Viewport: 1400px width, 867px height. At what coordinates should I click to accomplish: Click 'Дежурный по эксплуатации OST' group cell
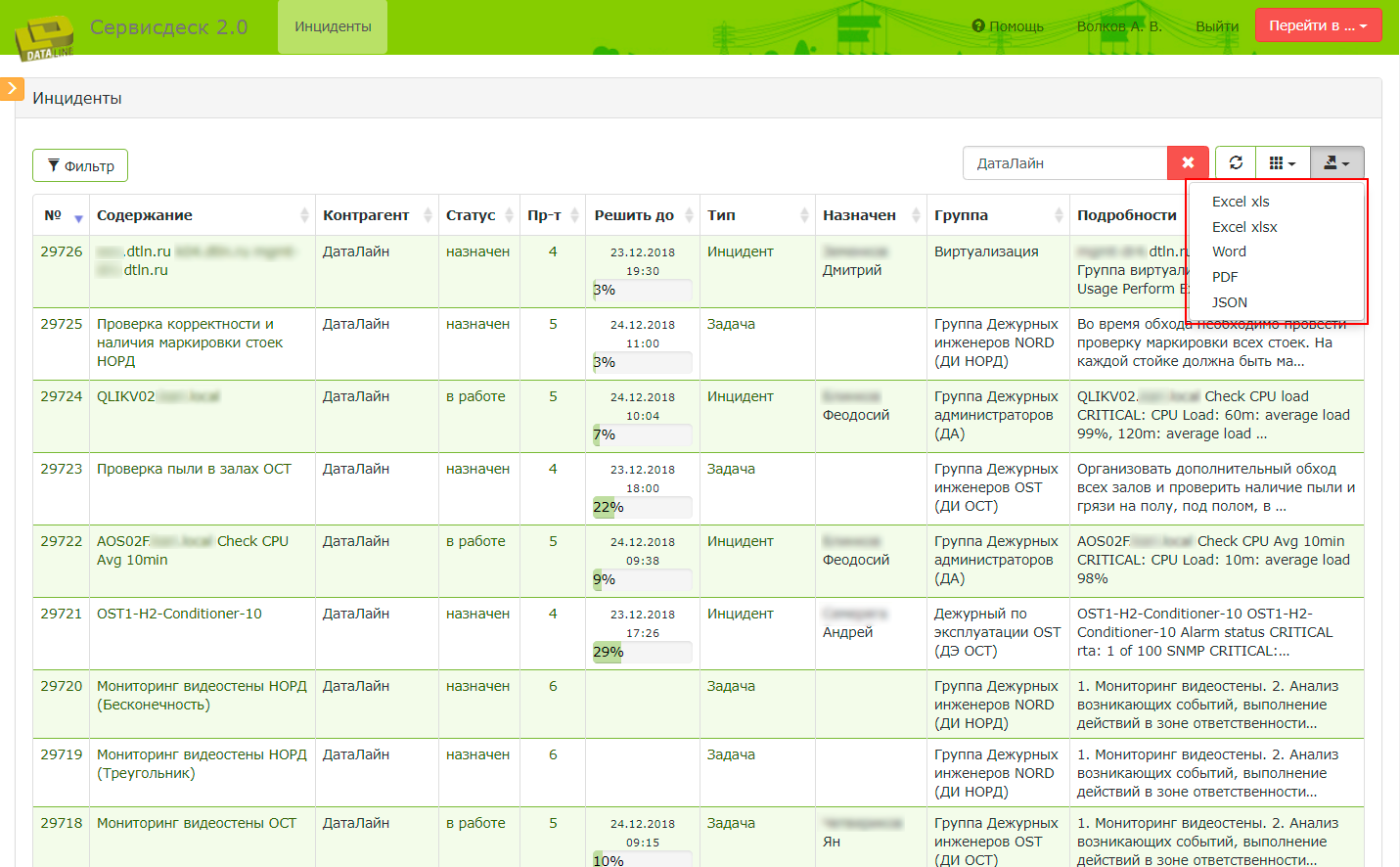[x=997, y=632]
